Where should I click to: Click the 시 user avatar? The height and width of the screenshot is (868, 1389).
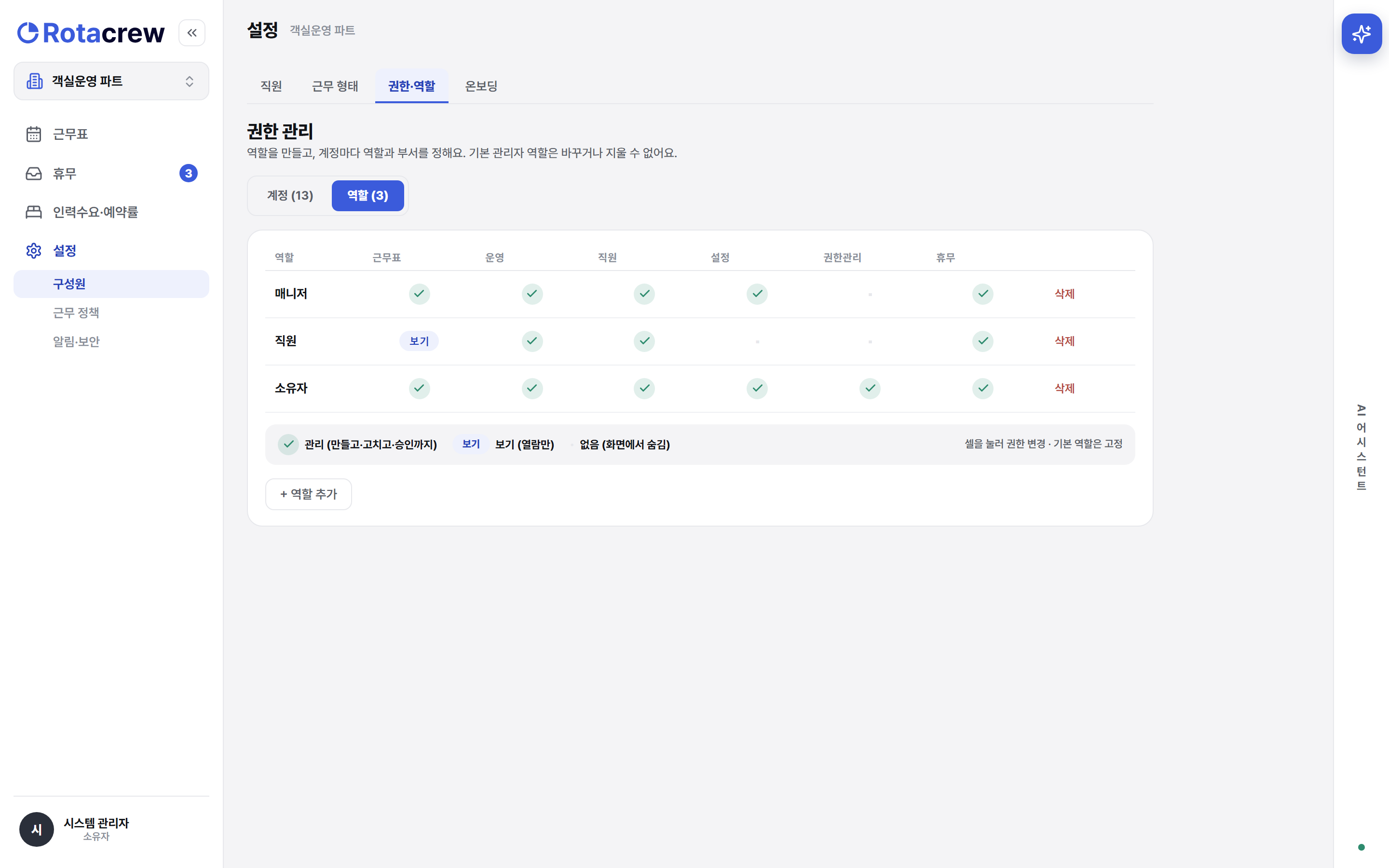point(36,829)
